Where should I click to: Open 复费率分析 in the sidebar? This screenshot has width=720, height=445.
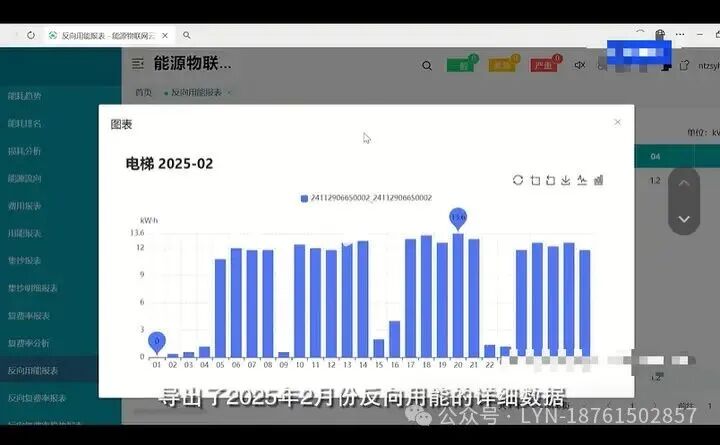28,343
